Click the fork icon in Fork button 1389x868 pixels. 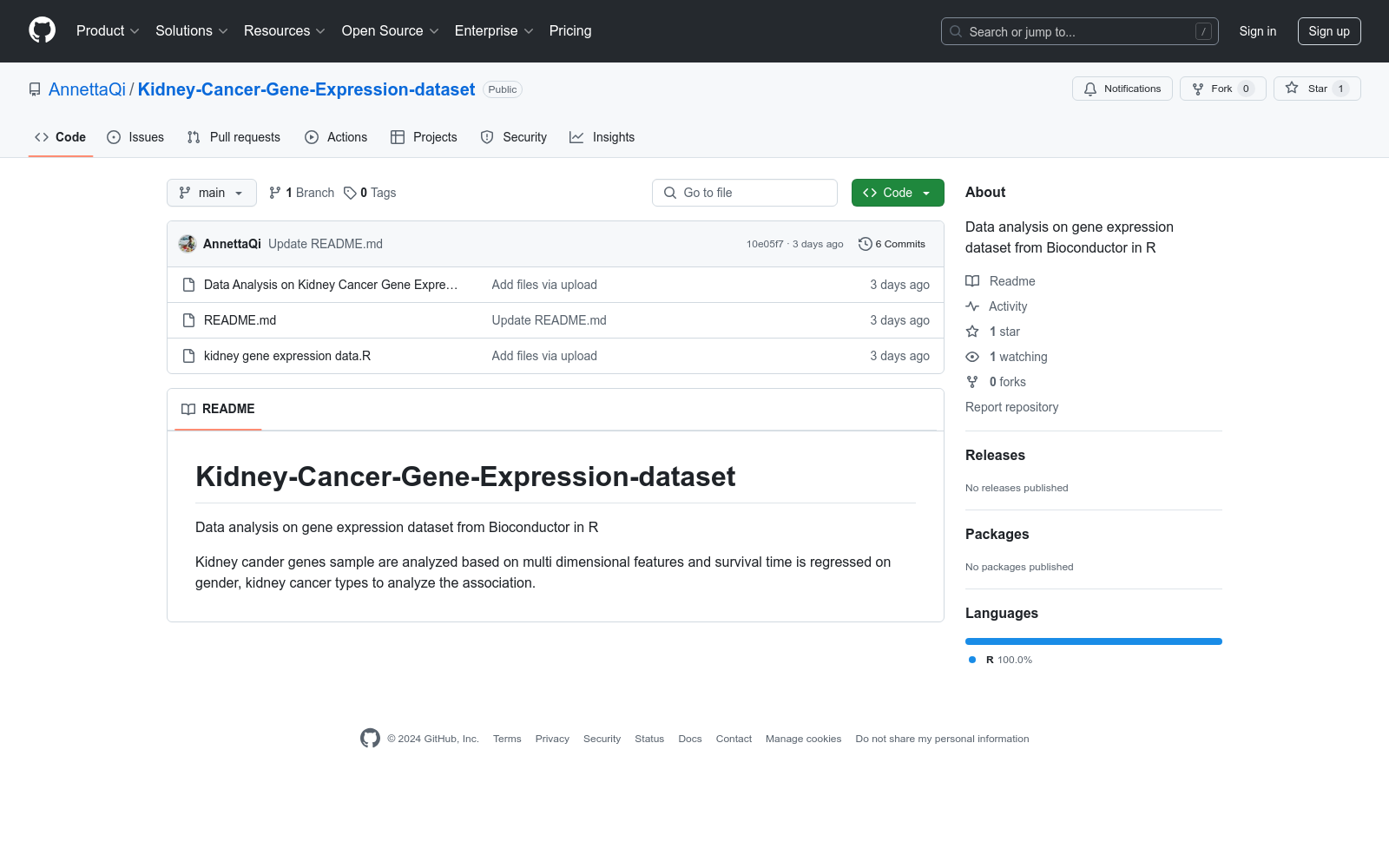1198,89
